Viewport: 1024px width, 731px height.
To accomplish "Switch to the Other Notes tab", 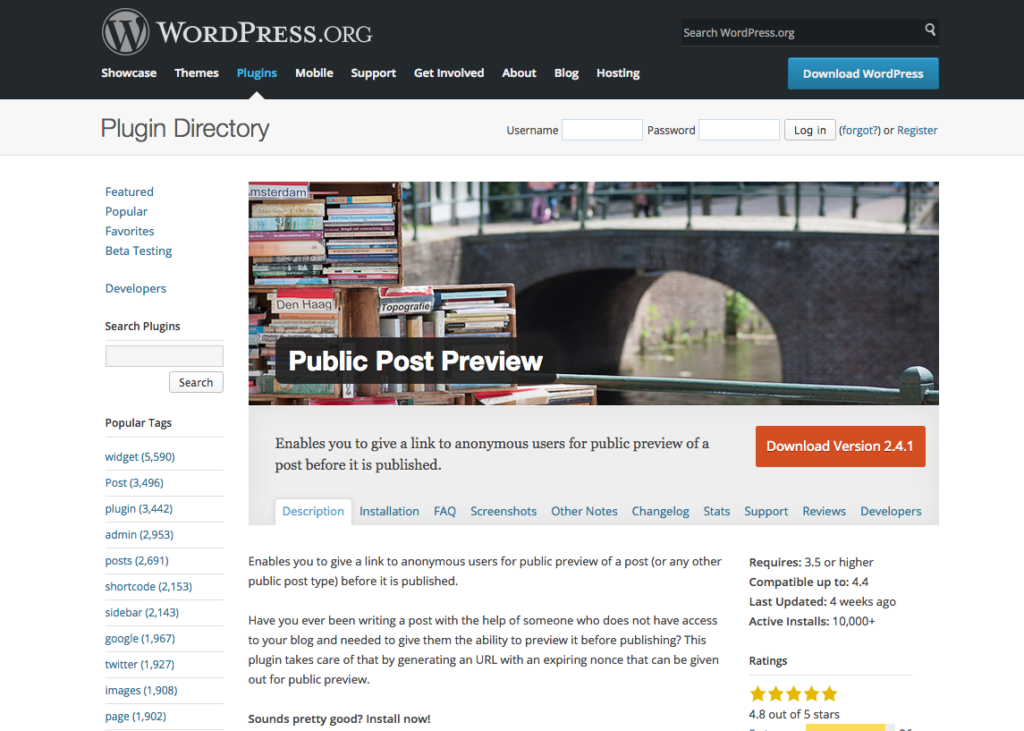I will 584,512.
